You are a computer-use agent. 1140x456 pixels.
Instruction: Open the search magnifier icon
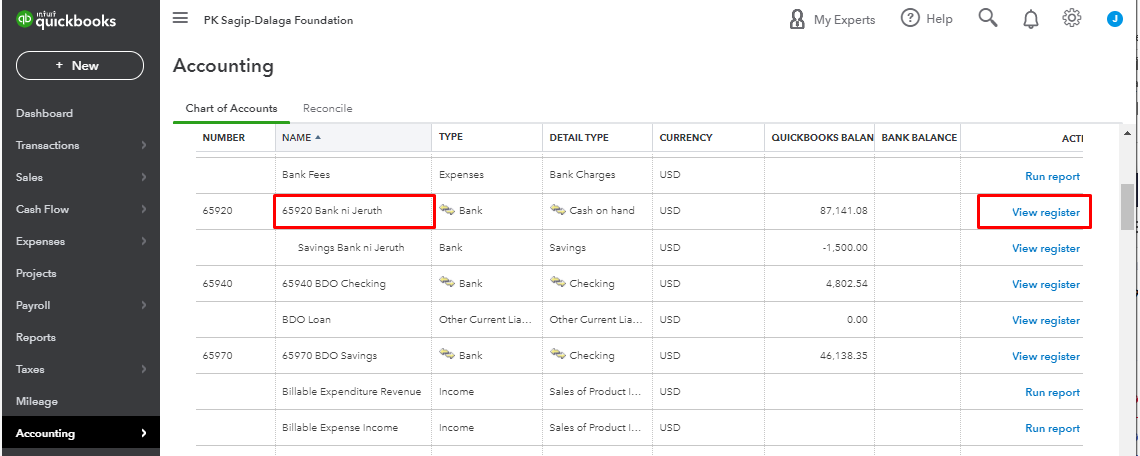(988, 19)
